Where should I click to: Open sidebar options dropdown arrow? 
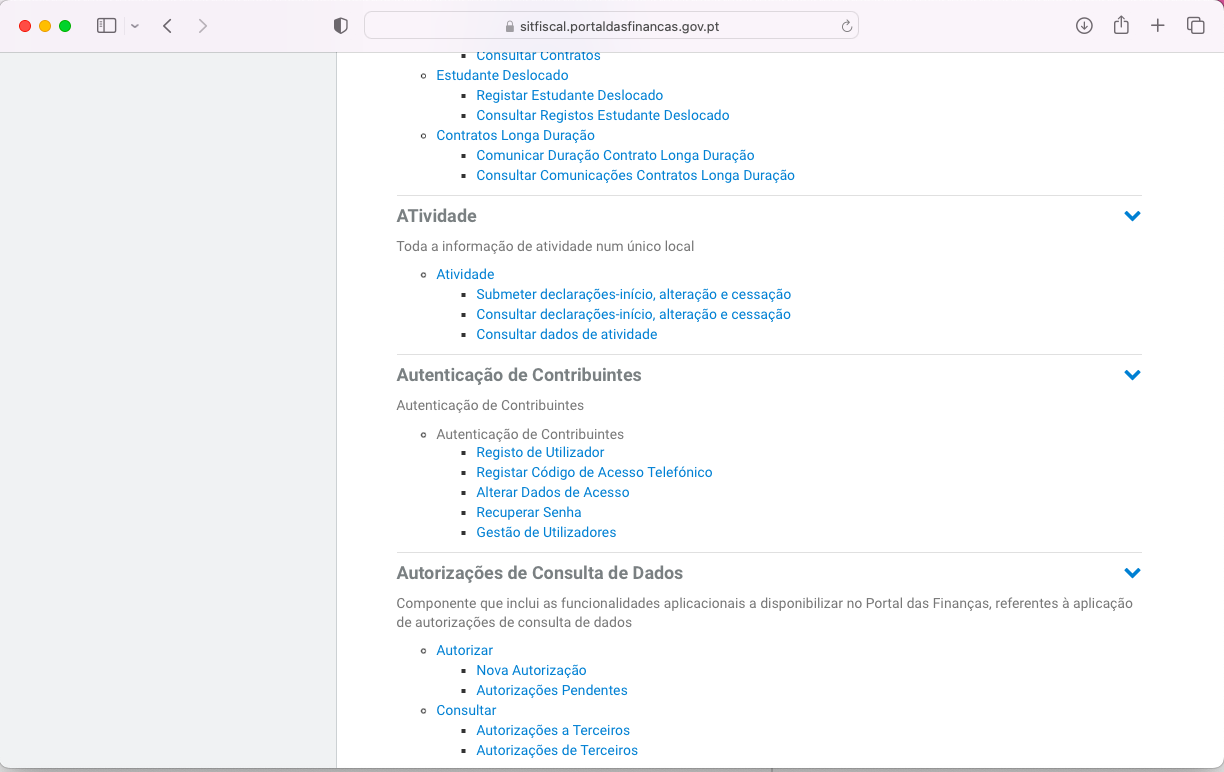pyautogui.click(x=135, y=26)
